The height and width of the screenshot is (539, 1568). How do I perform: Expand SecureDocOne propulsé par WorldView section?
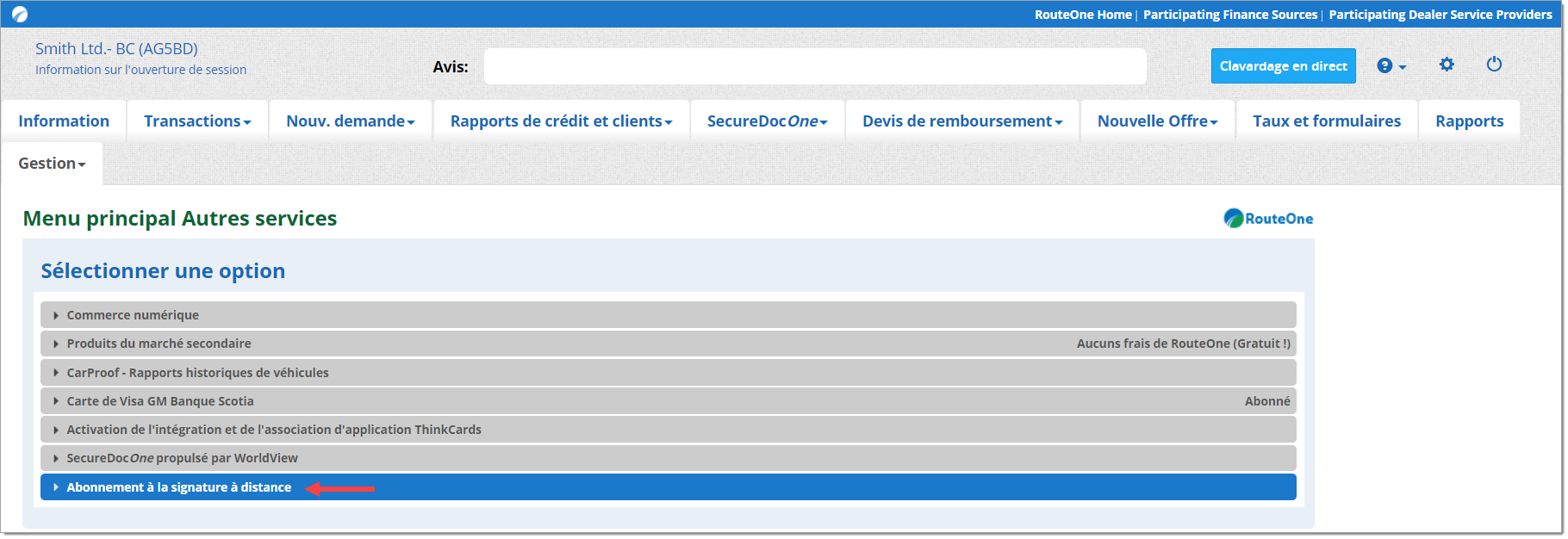point(669,458)
